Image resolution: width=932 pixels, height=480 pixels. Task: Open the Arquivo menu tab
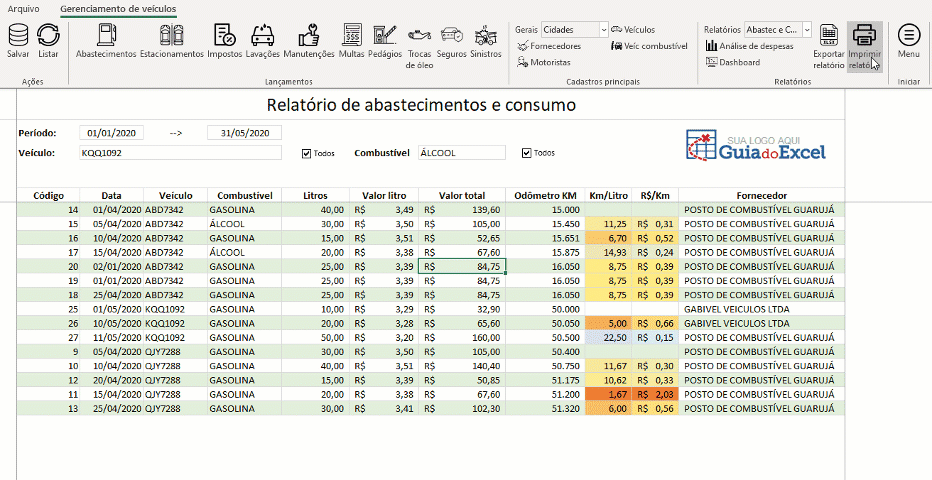tap(24, 8)
